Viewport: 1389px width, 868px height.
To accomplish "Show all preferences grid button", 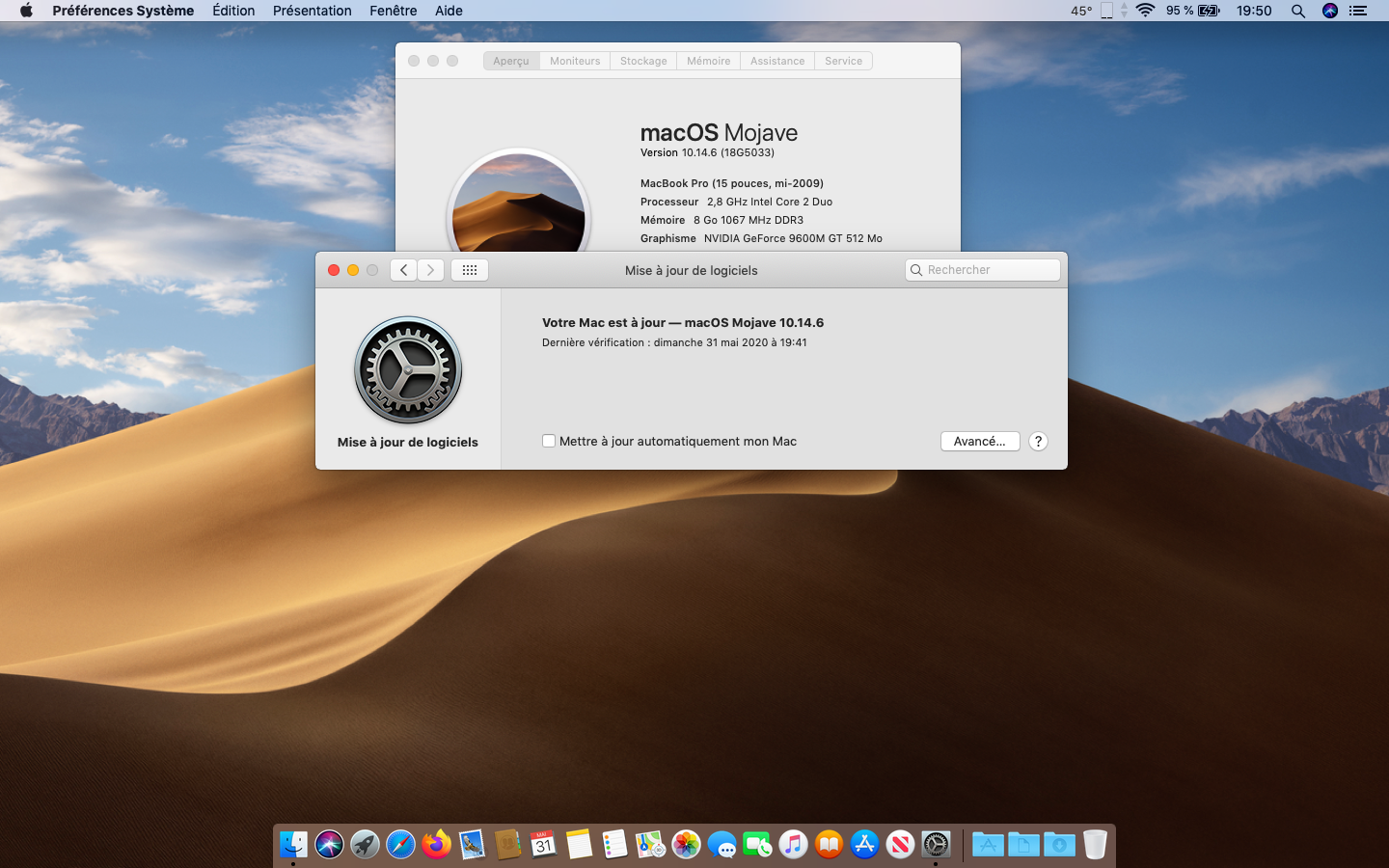I will point(470,270).
